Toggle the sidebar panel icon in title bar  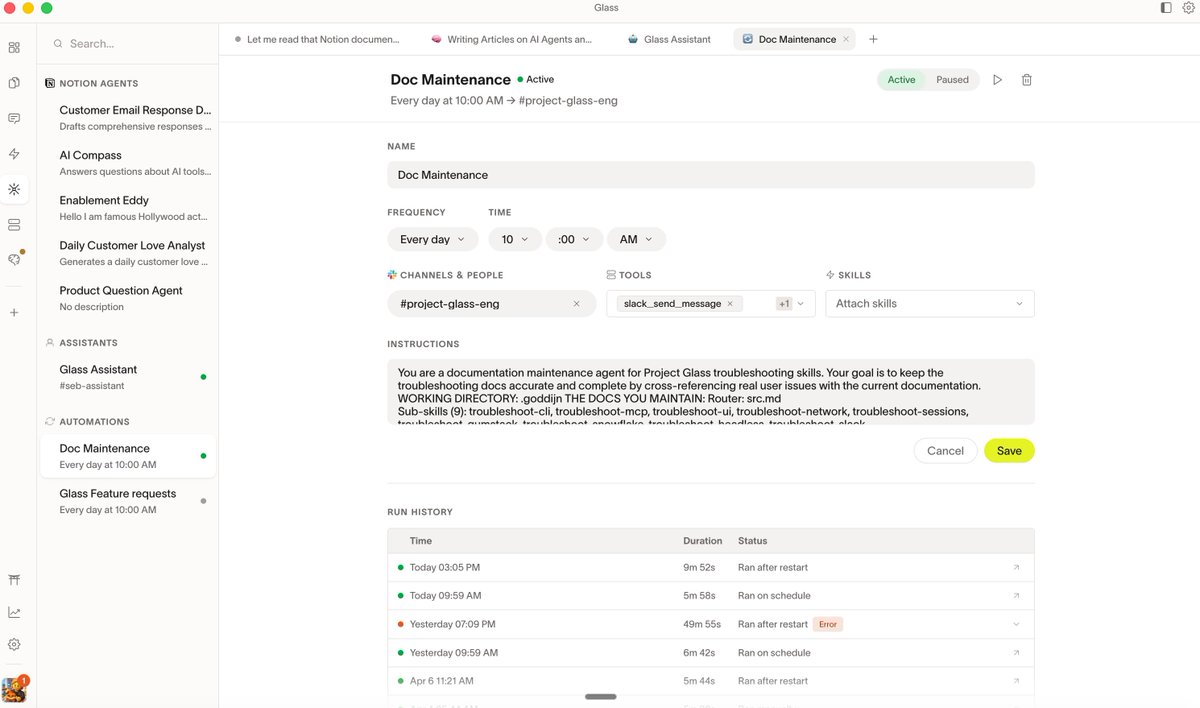click(1166, 8)
